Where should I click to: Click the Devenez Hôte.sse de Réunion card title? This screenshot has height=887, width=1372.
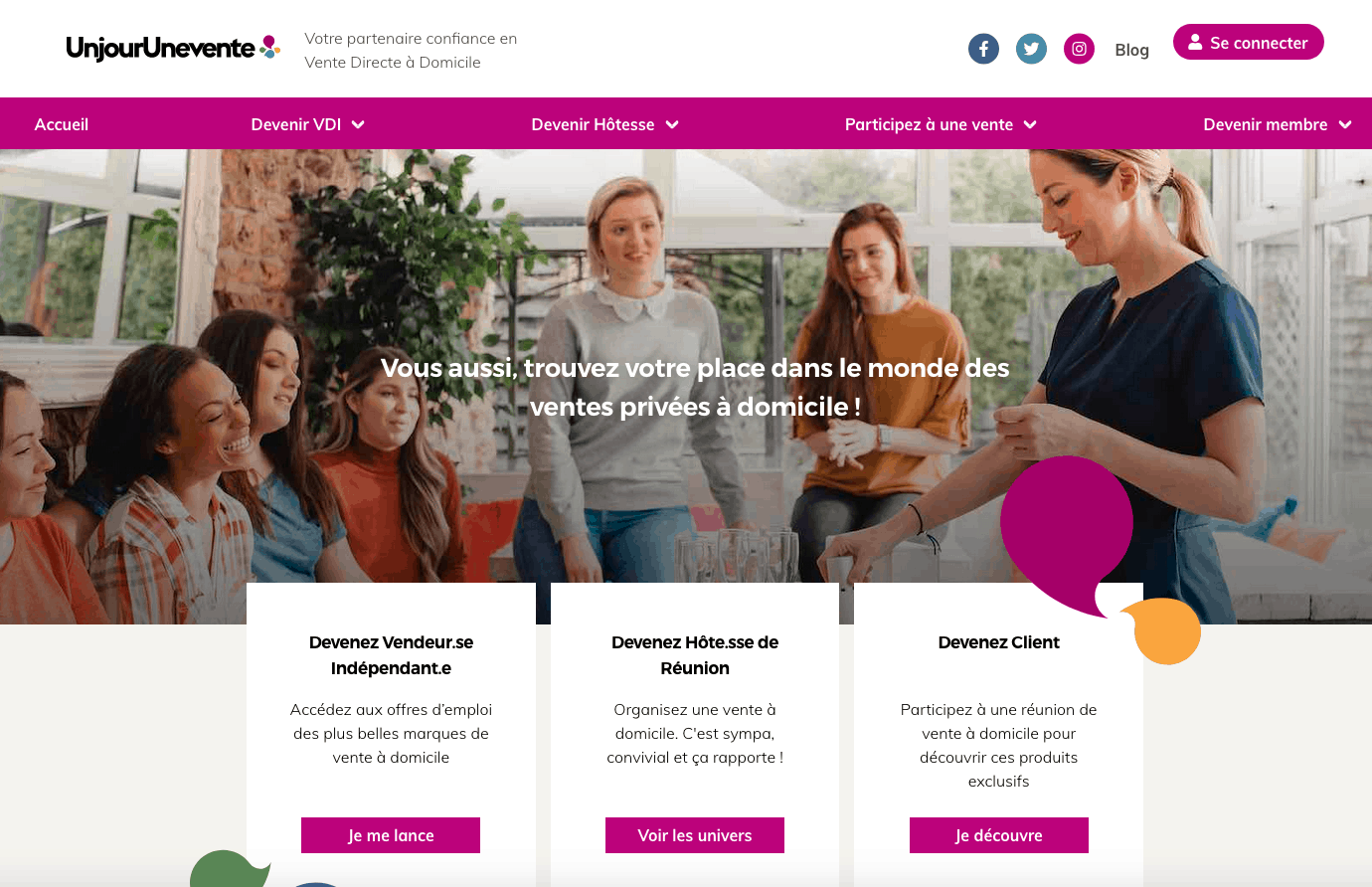(695, 655)
